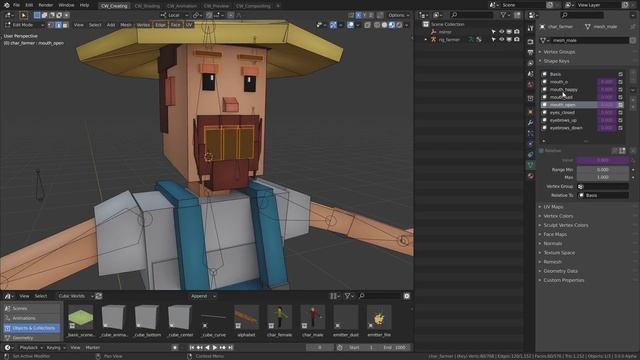Toggle mirror object selectability arrow
This screenshot has width=640, height=360.
point(494,32)
